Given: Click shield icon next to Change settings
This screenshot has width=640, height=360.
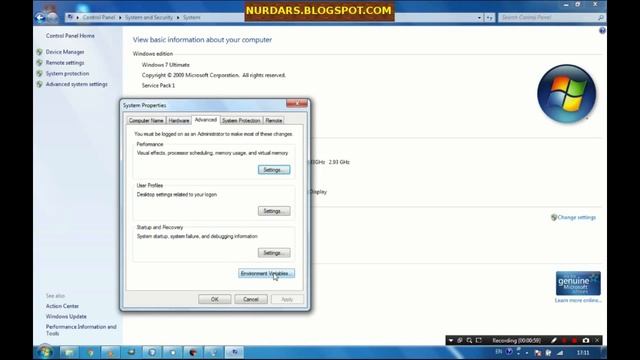Looking at the screenshot, I should pyautogui.click(x=554, y=218).
